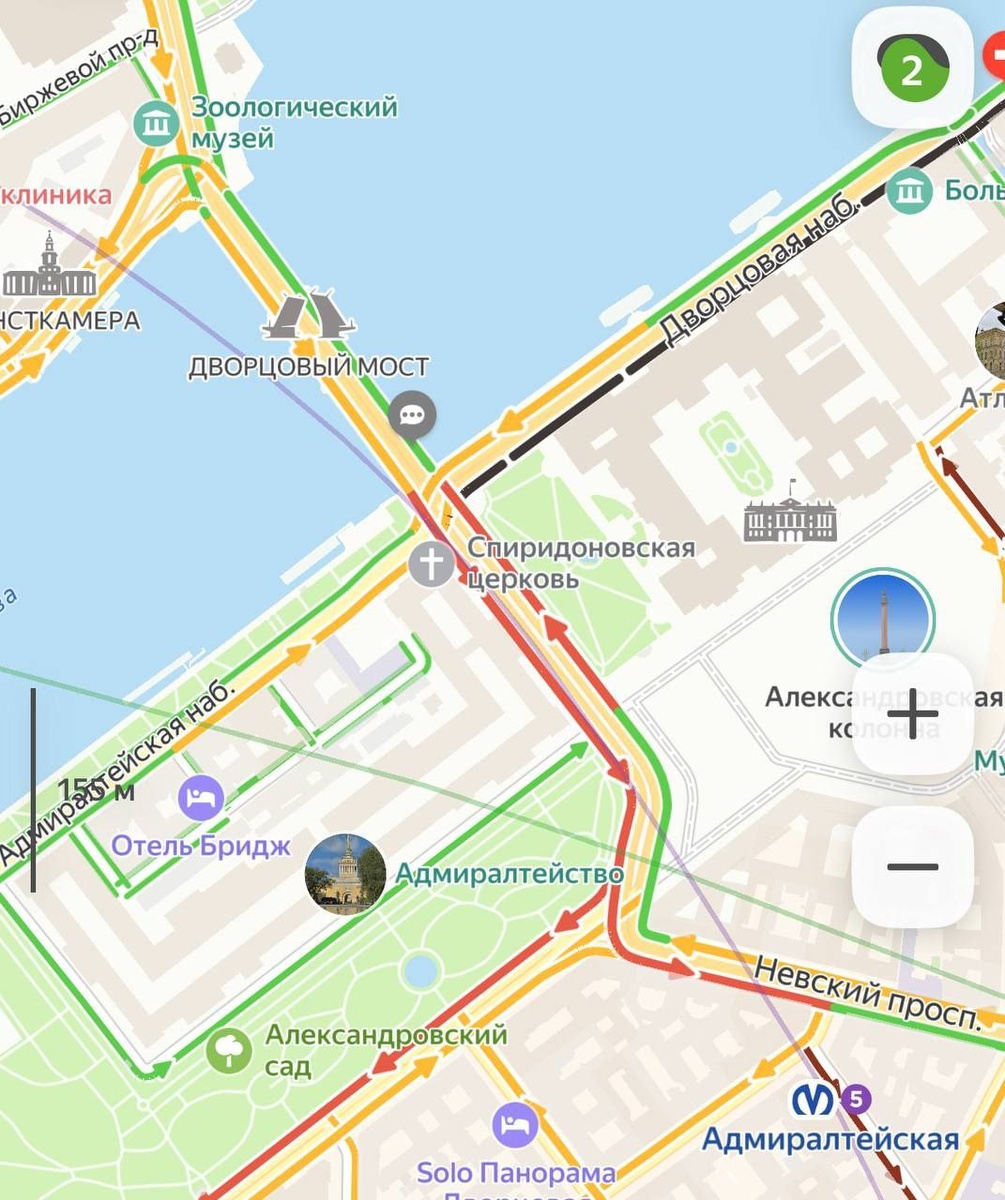Tap the Admiralteyskaya embankment street label

116,774
